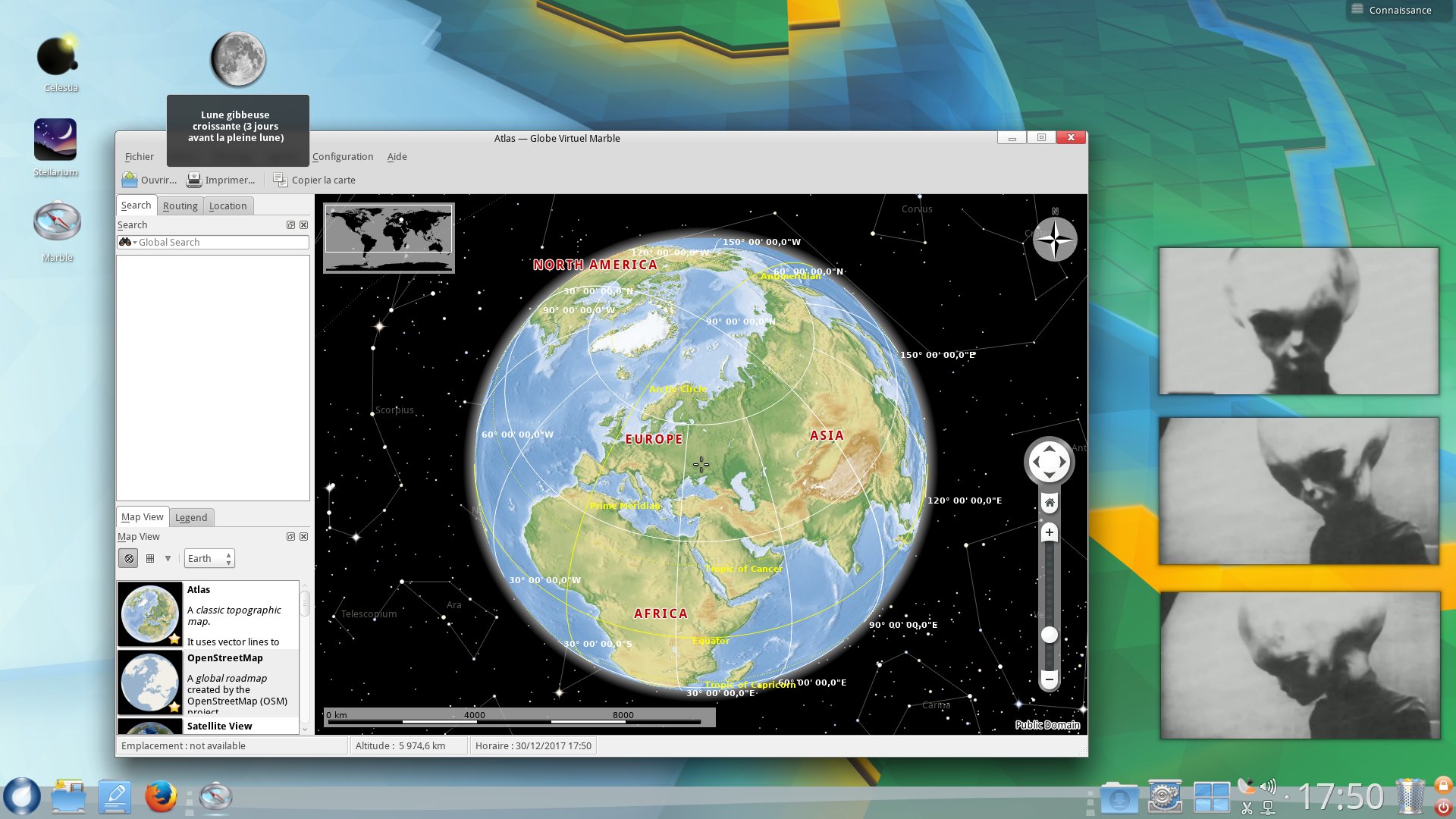Open the Global Search binoculars dropdown
The image size is (1456, 819).
point(127,243)
